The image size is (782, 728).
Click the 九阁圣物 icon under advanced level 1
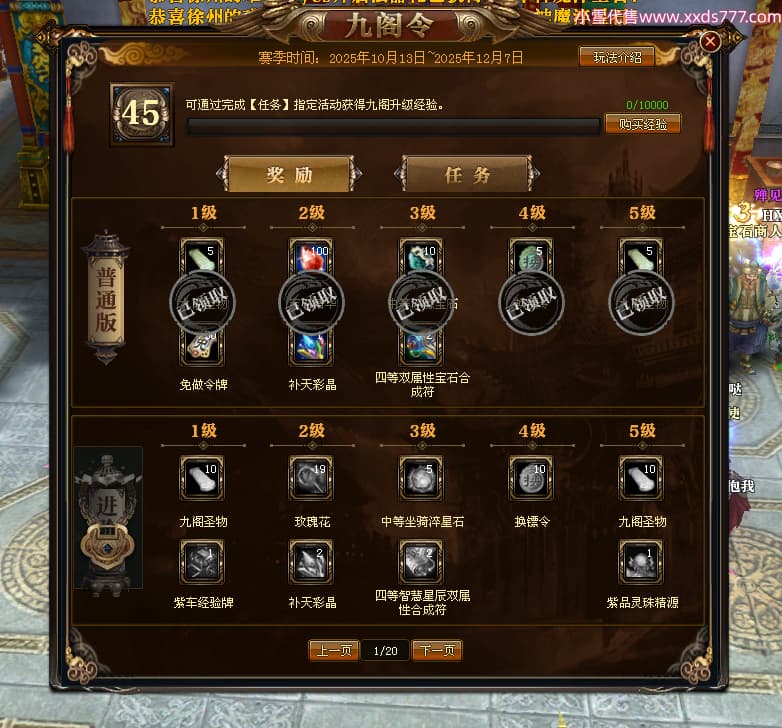click(202, 478)
